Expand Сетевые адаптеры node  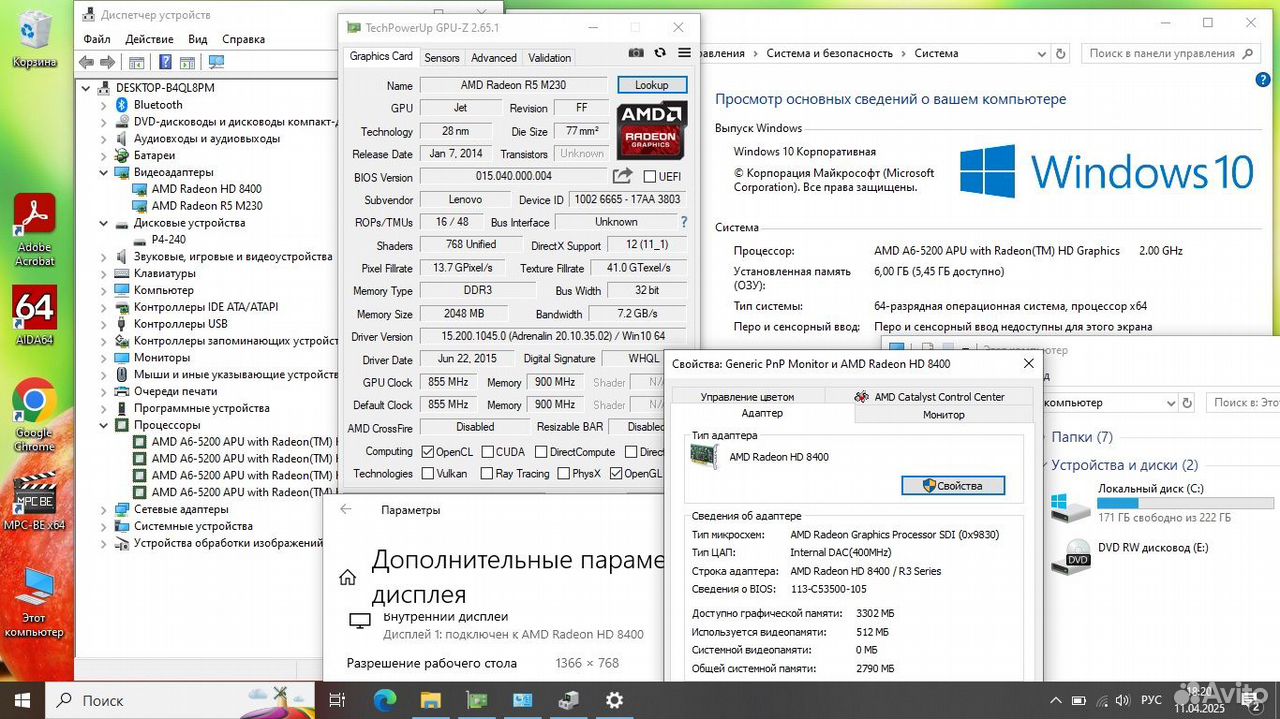tap(103, 509)
